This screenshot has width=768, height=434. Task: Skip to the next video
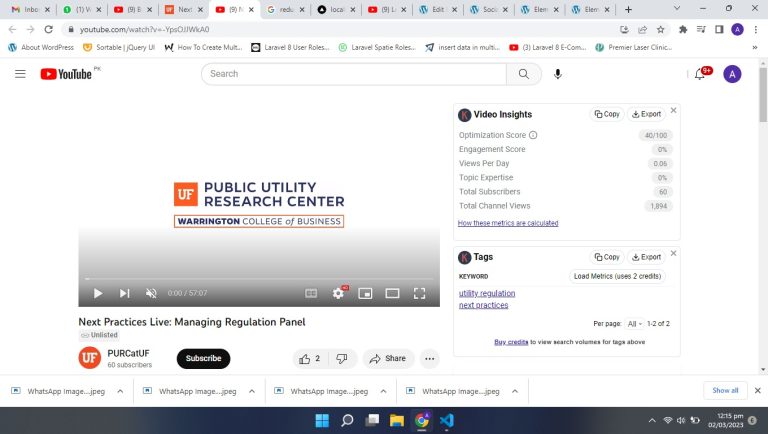click(124, 293)
